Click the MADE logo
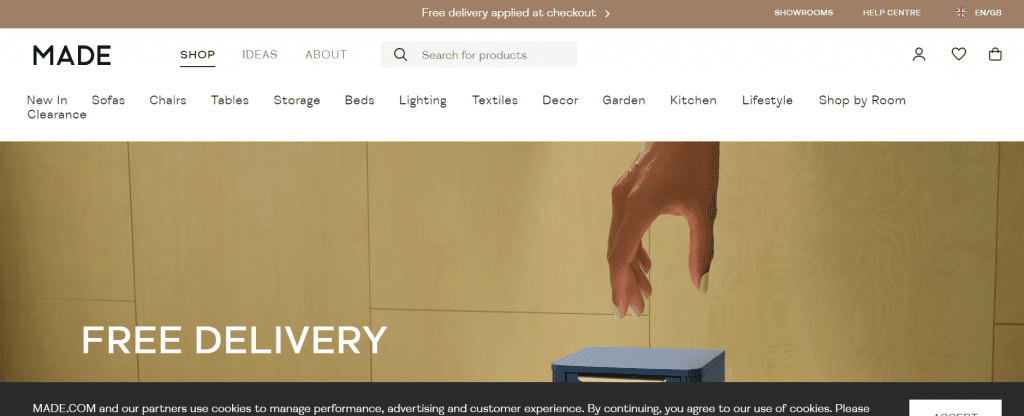1024x416 pixels. pyautogui.click(x=72, y=55)
